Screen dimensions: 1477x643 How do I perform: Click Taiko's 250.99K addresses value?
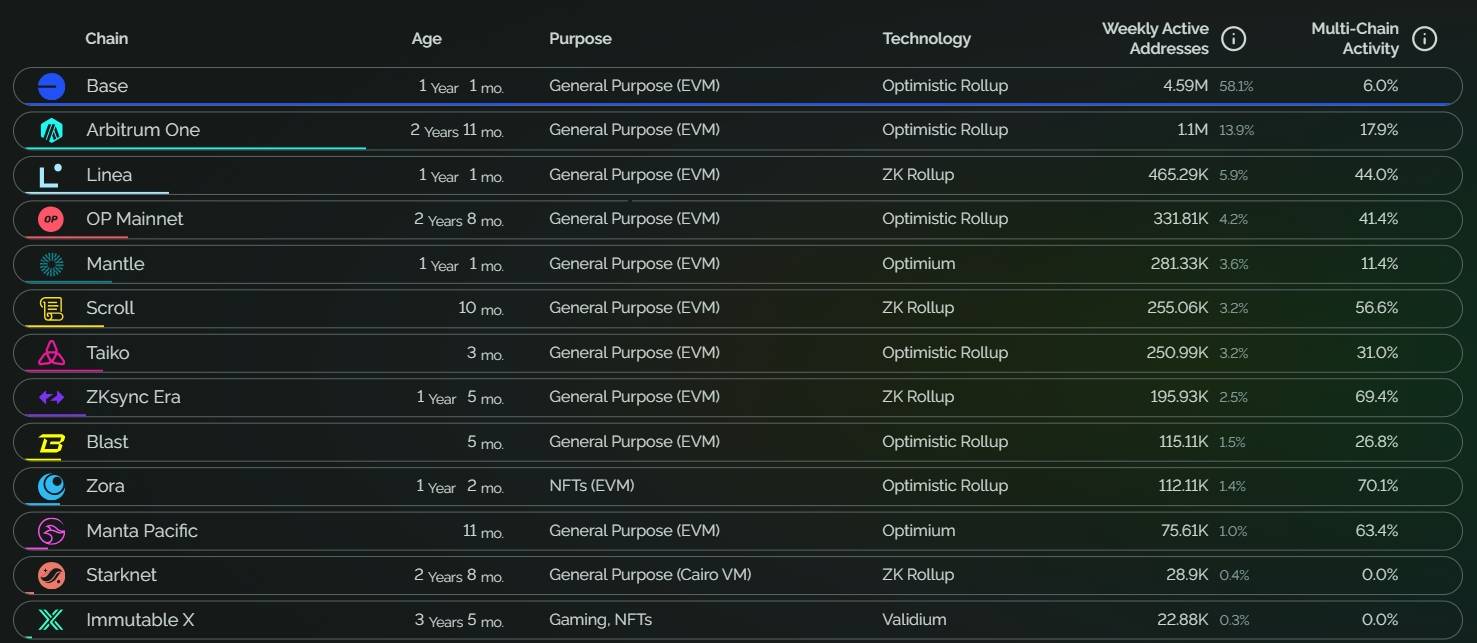click(x=1178, y=353)
